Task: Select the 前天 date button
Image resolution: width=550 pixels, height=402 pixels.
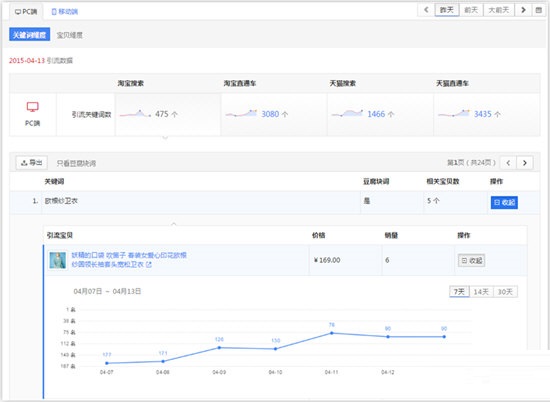Action: 471,10
